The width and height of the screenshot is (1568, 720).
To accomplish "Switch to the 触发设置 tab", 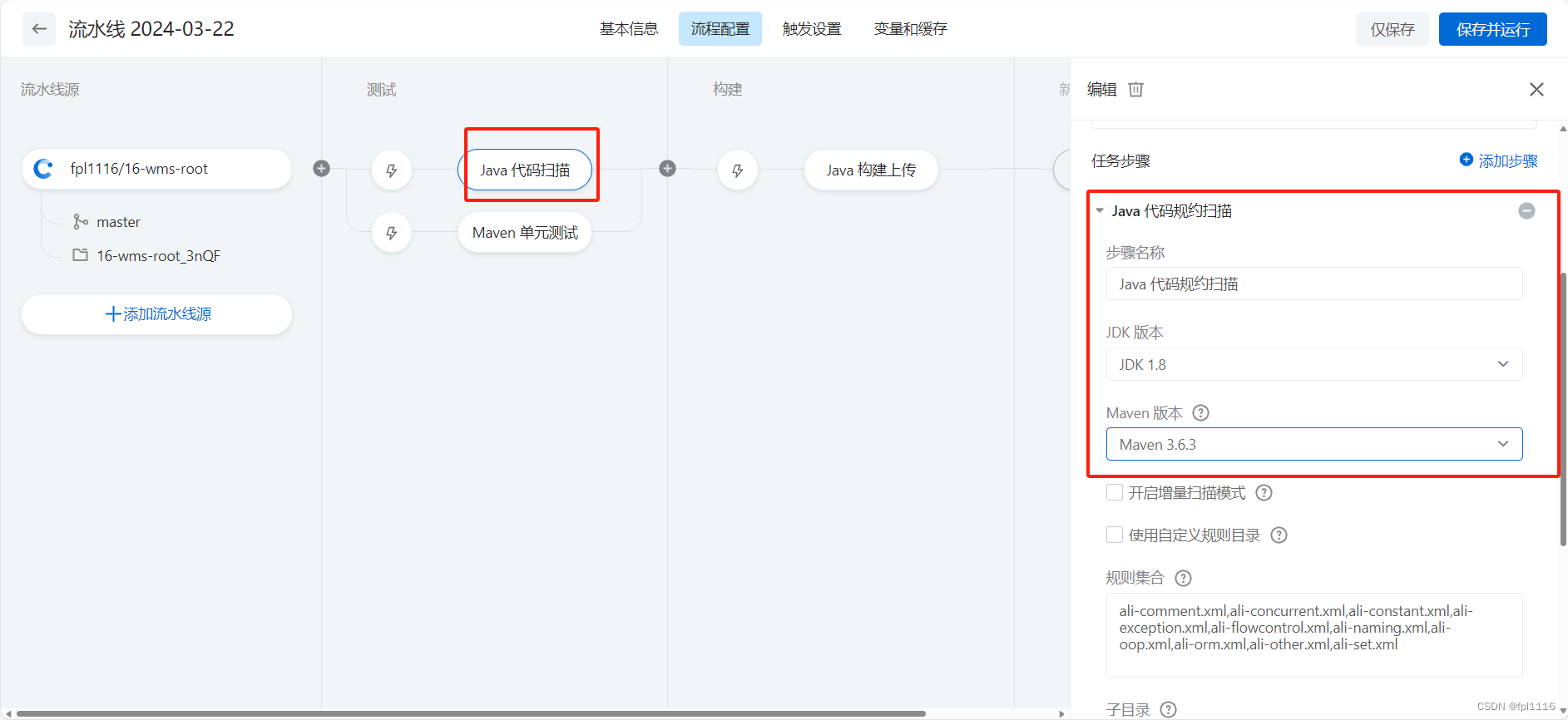I will [x=812, y=29].
